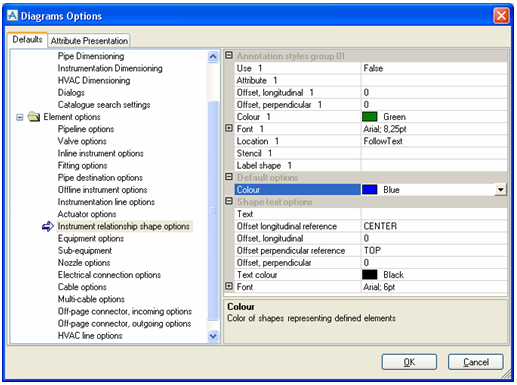
Task: Collapse Annotation styles group 01 section
Action: (x=229, y=55)
